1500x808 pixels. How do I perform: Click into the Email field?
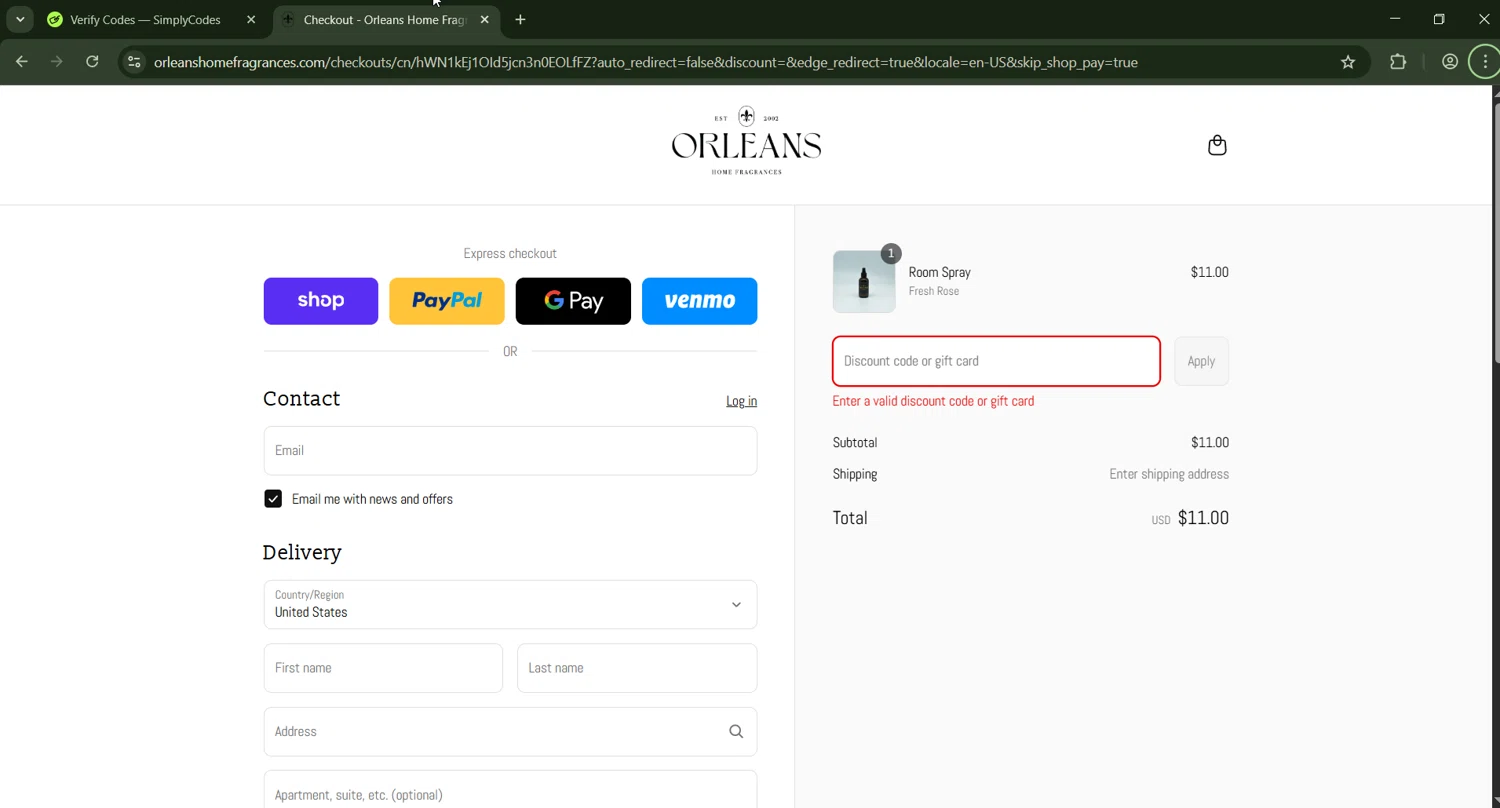point(510,451)
